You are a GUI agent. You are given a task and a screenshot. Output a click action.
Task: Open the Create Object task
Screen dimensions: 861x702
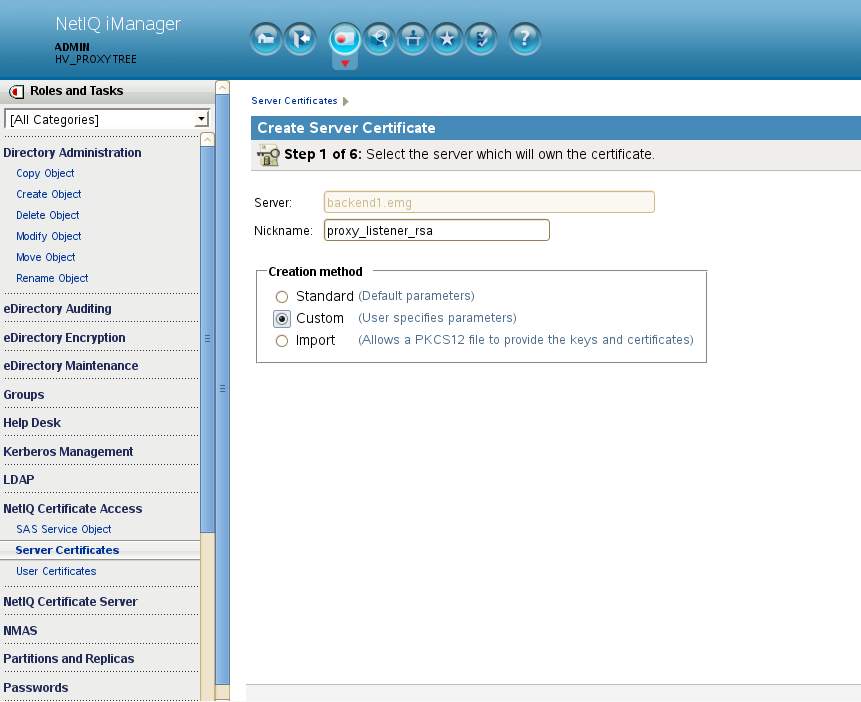pos(48,194)
